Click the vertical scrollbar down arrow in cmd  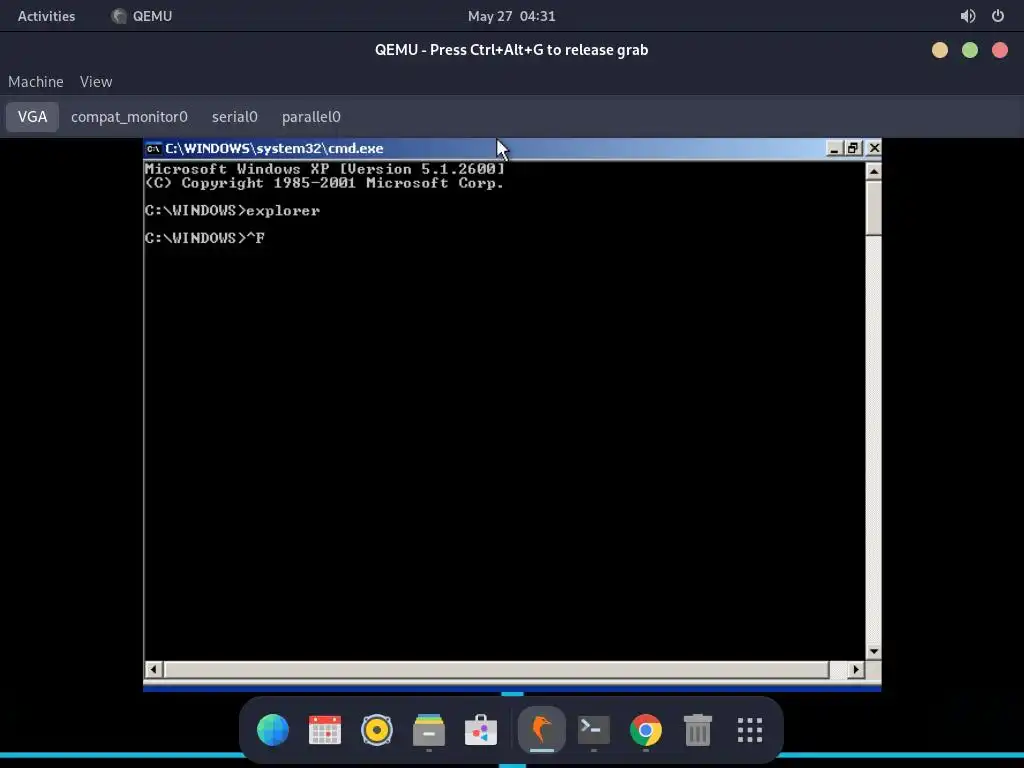click(874, 652)
